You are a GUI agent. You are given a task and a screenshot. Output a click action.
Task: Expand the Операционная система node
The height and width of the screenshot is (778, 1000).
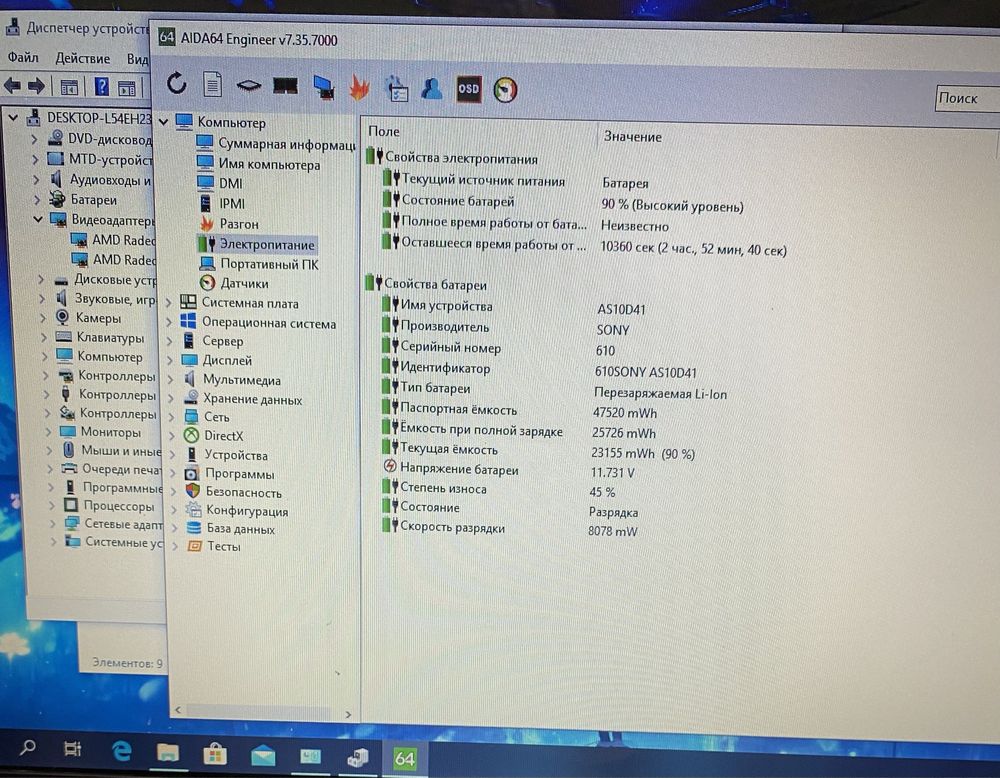(170, 323)
